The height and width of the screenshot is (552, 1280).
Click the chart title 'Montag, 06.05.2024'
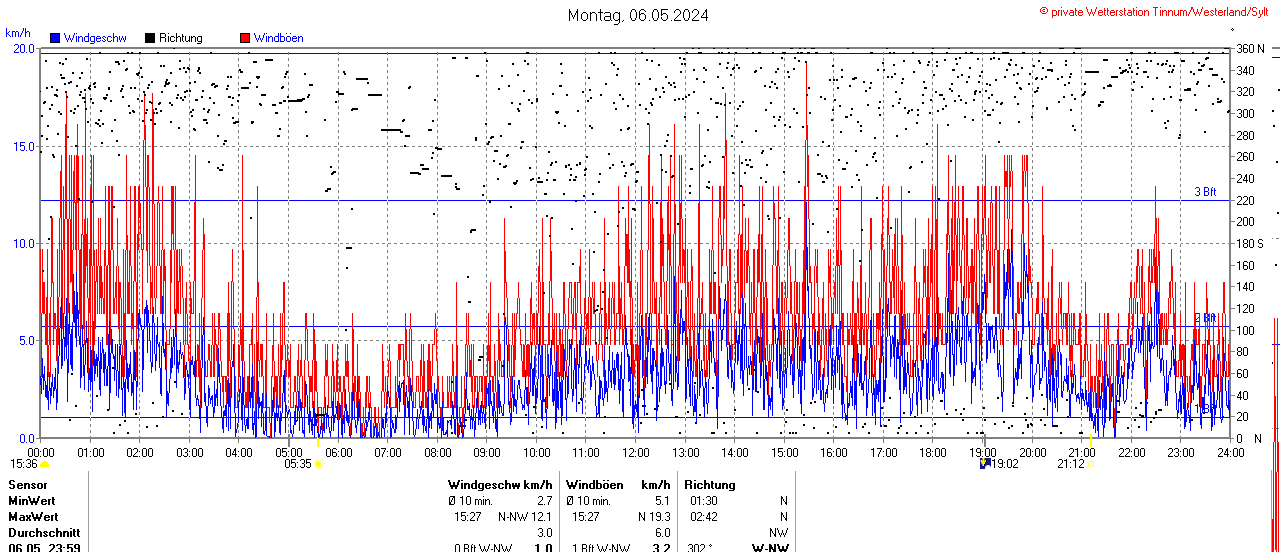[639, 15]
